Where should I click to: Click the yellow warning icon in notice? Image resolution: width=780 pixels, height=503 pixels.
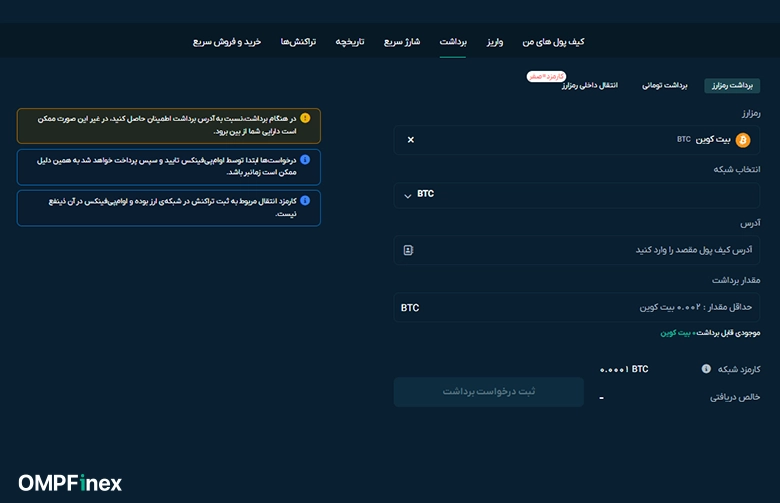click(305, 118)
